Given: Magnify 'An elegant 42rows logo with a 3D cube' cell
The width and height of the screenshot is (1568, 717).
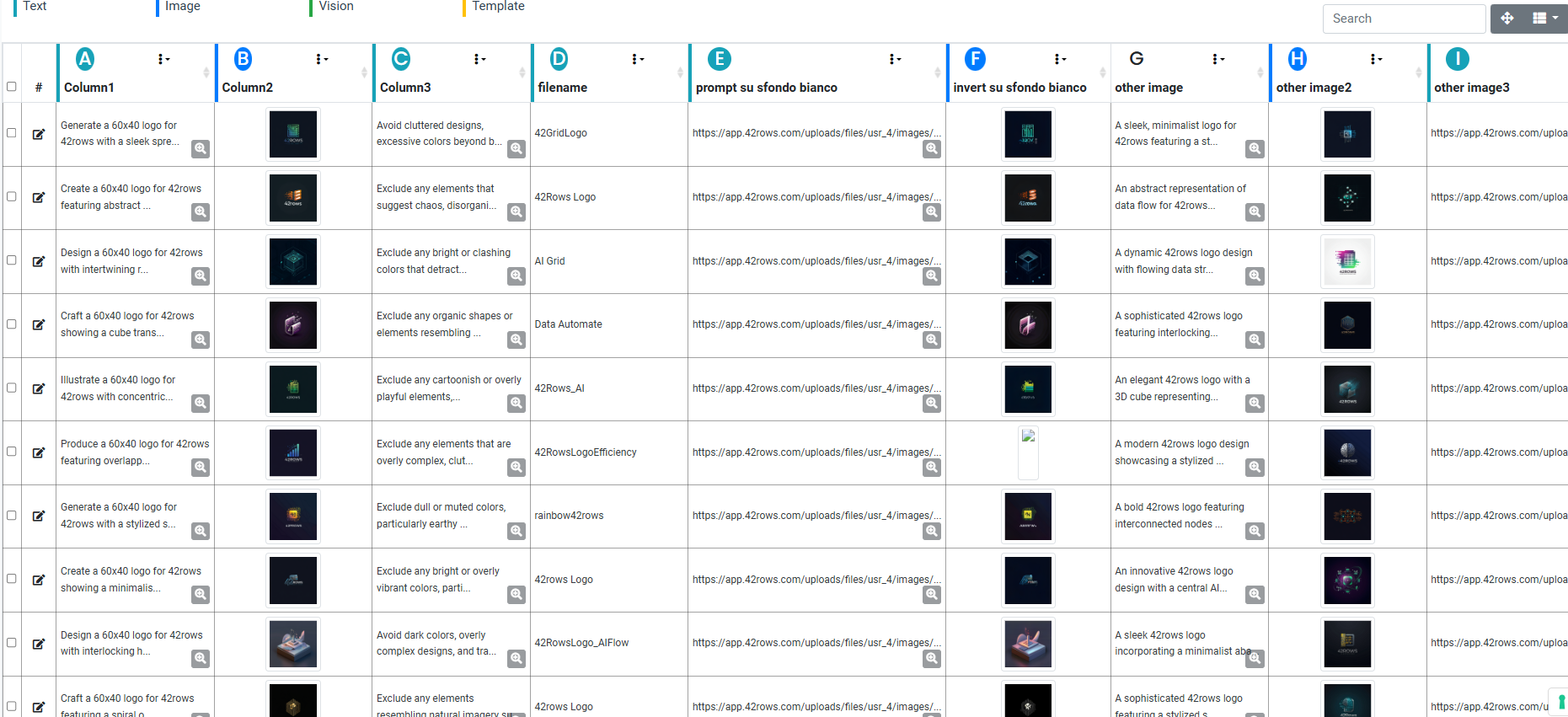Looking at the screenshot, I should pyautogui.click(x=1255, y=403).
